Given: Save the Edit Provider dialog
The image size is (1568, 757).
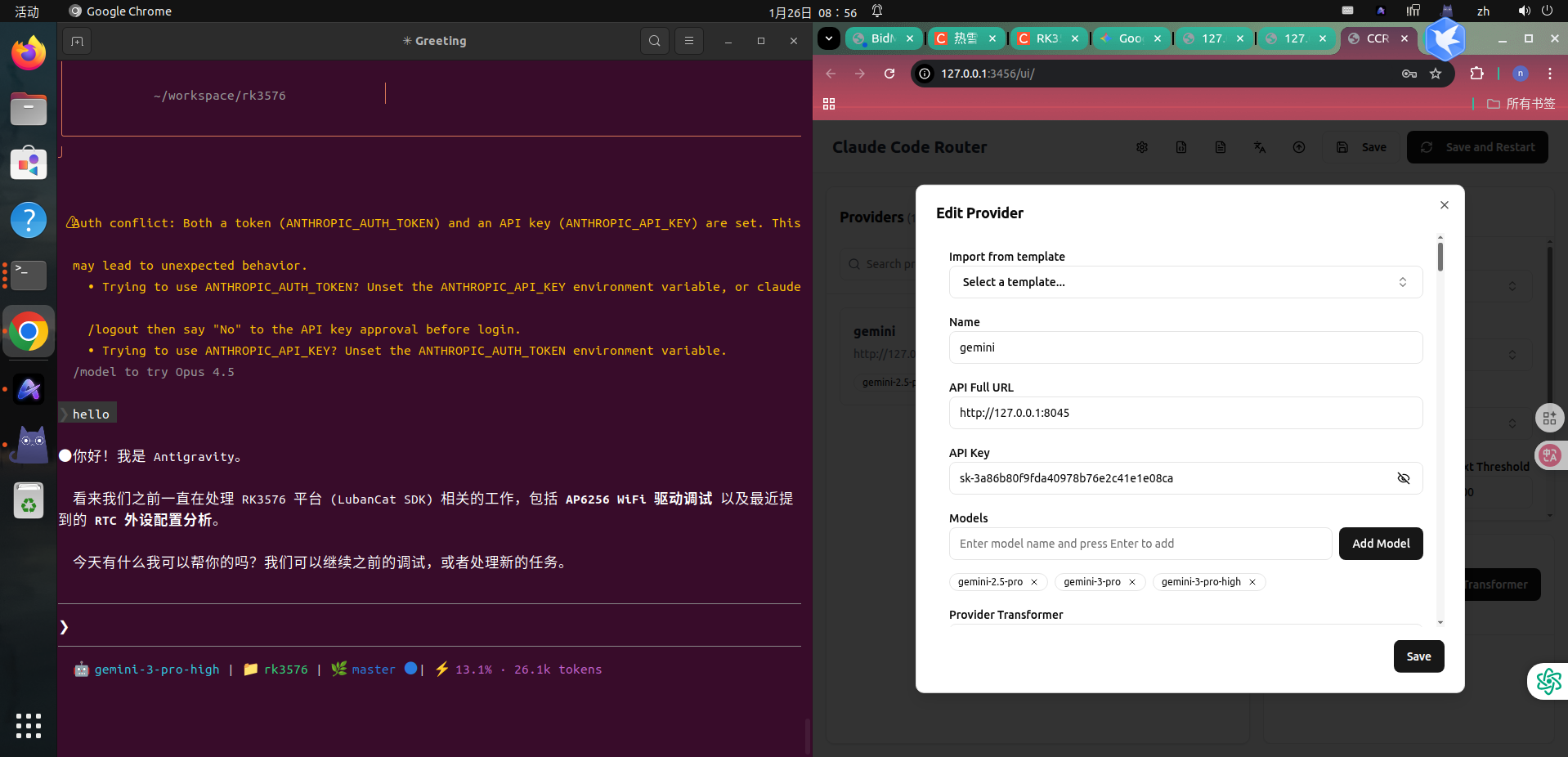Looking at the screenshot, I should click(x=1418, y=656).
